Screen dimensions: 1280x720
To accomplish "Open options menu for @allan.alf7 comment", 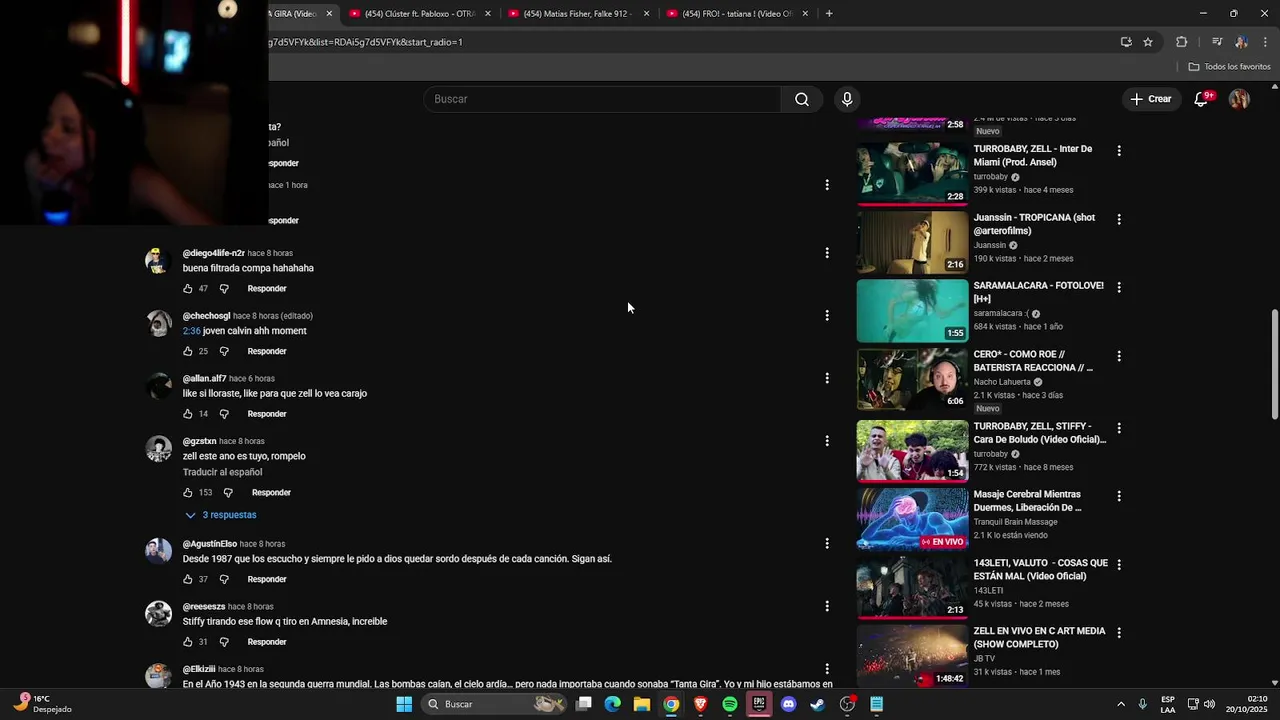I will pyautogui.click(x=827, y=378).
